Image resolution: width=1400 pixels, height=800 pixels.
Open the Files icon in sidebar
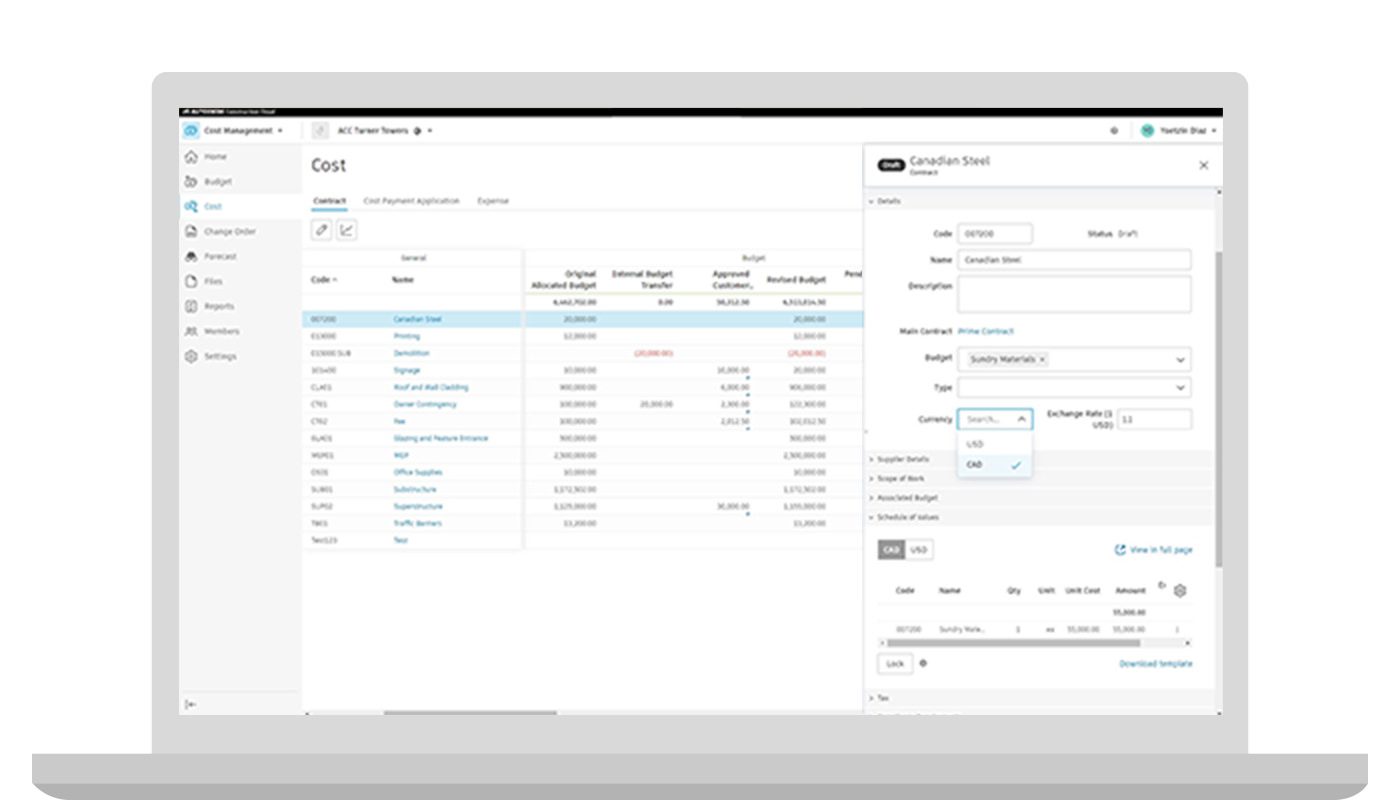pos(190,281)
